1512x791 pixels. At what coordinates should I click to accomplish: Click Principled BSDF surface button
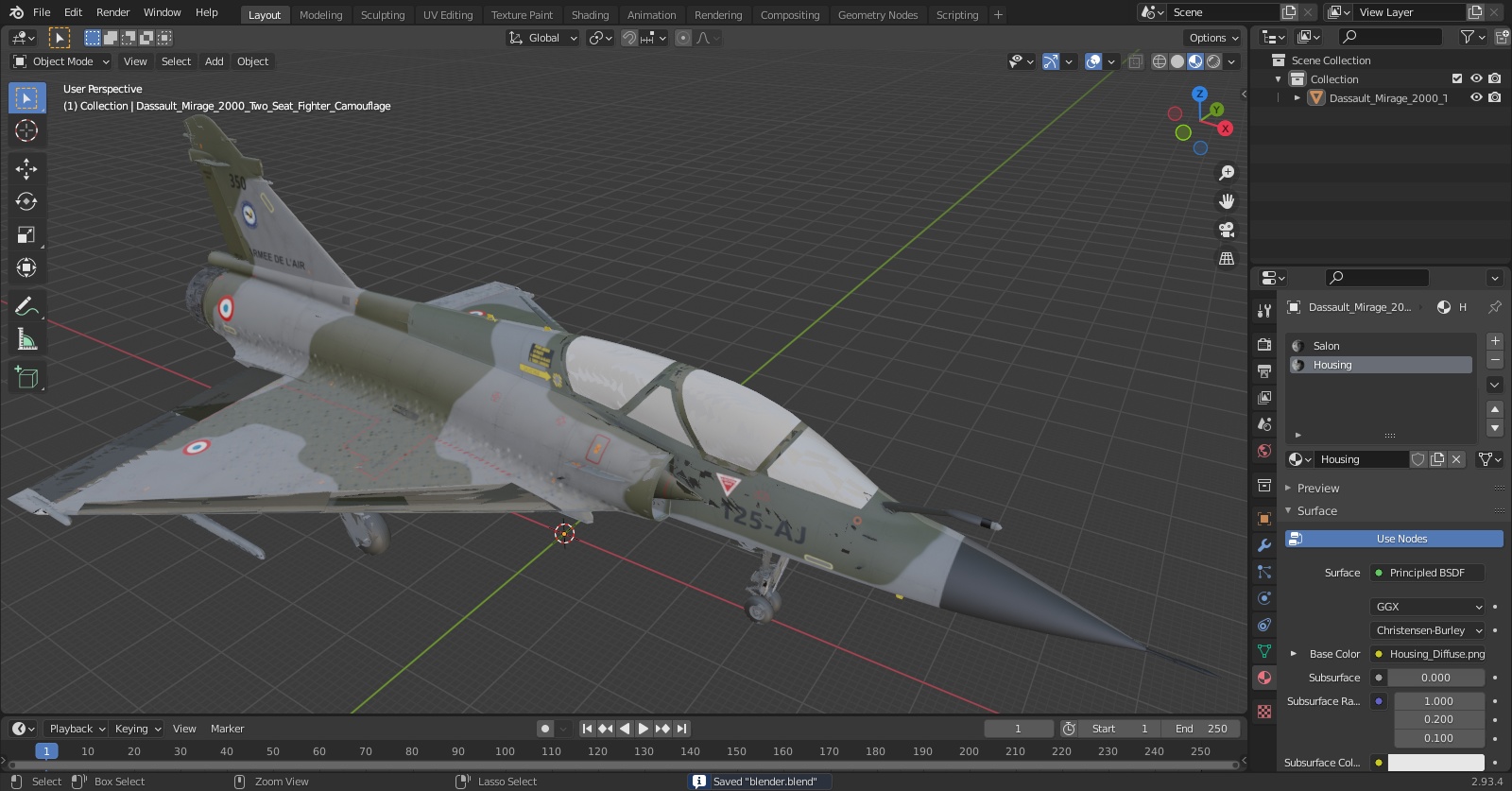1428,573
